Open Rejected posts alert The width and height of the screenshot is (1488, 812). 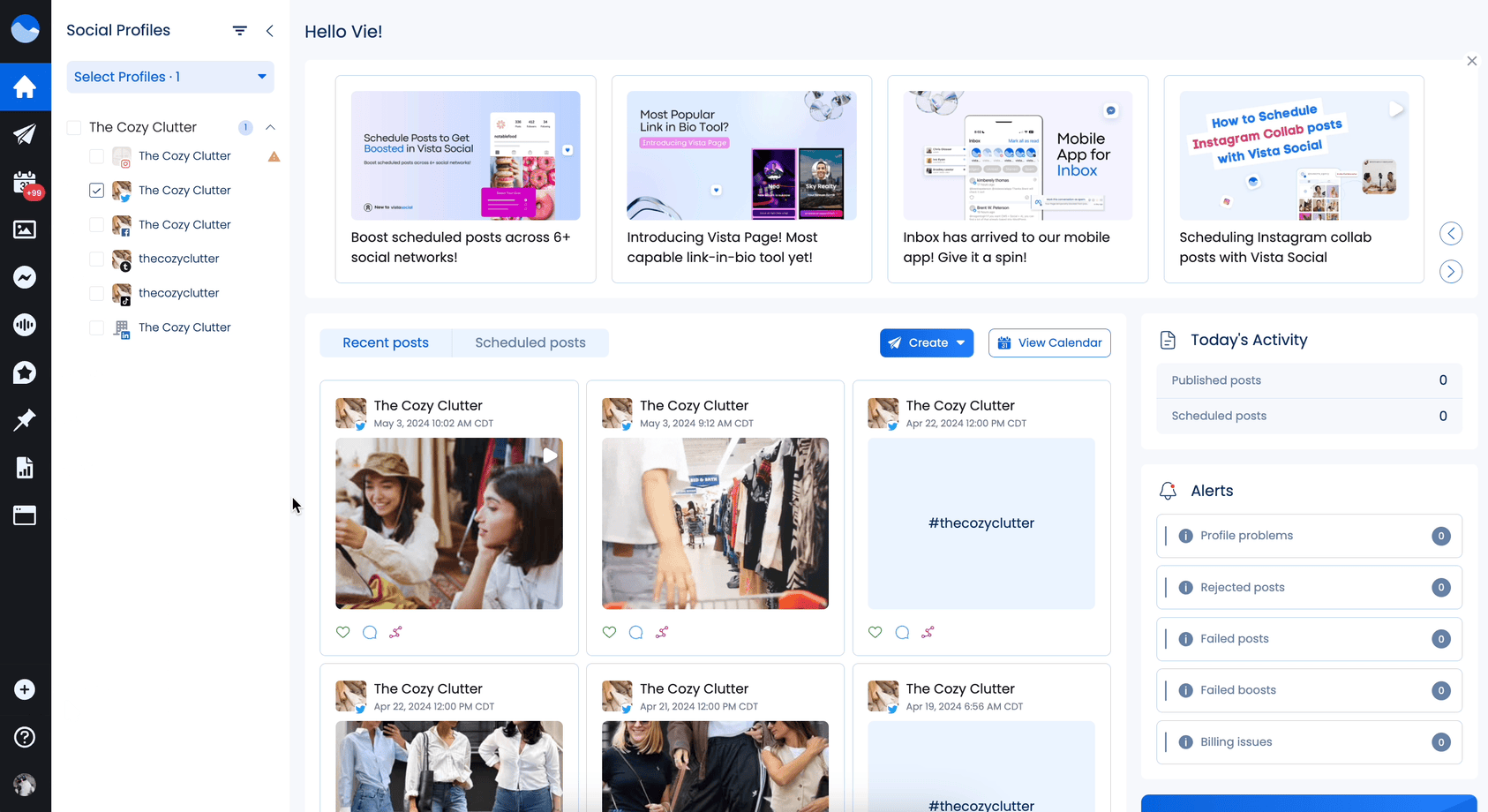[x=1309, y=588]
